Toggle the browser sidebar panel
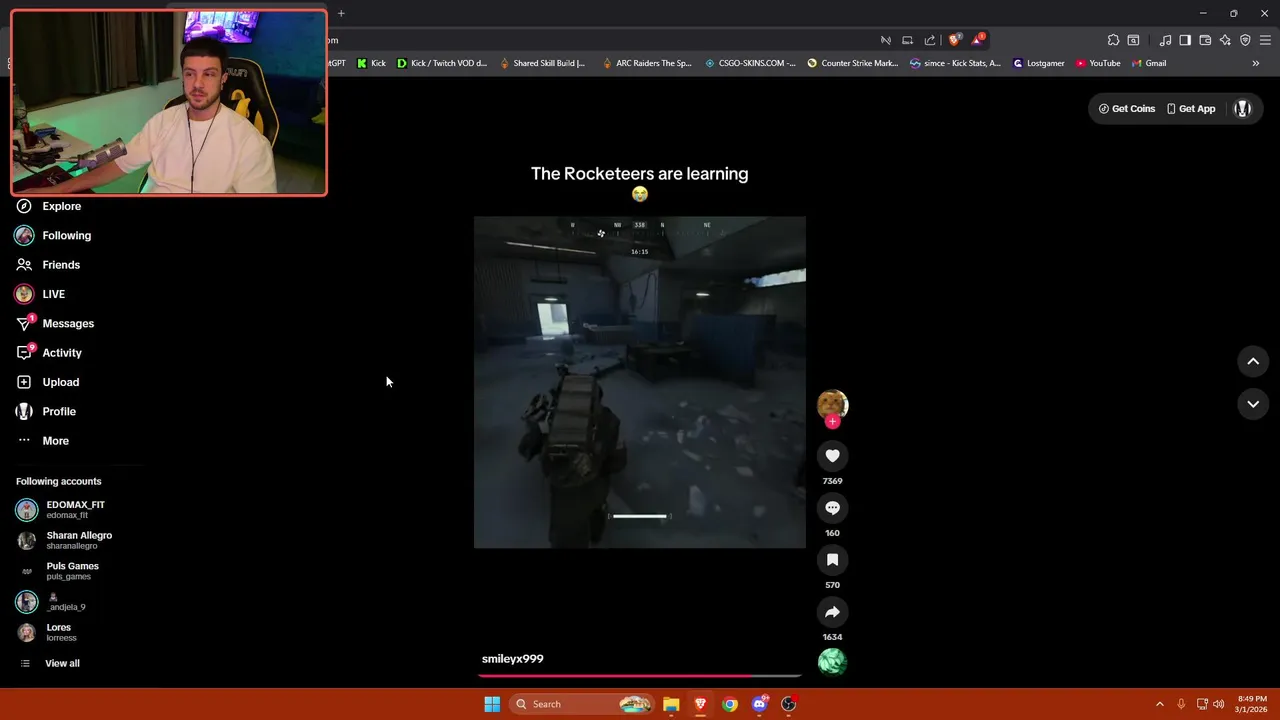The width and height of the screenshot is (1280, 720). click(x=1185, y=40)
